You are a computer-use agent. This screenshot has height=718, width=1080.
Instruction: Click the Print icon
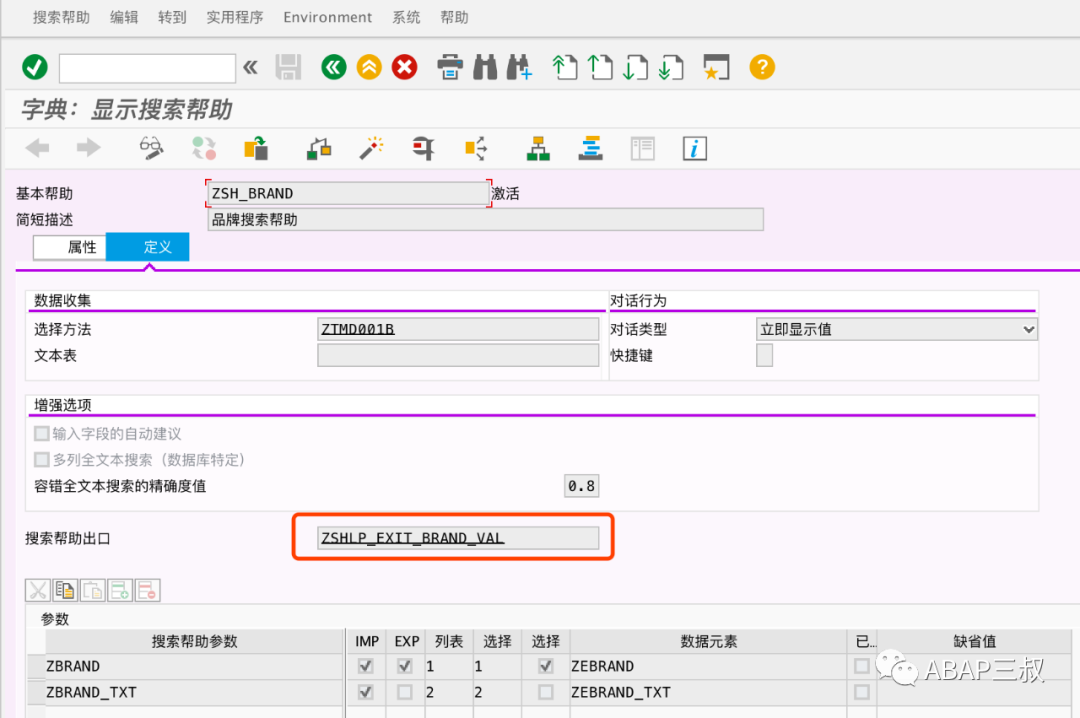[450, 68]
